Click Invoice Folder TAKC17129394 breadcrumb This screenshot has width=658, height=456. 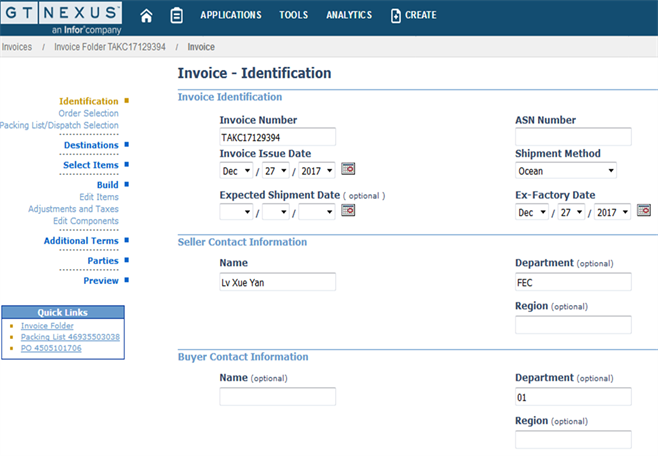(x=110, y=47)
